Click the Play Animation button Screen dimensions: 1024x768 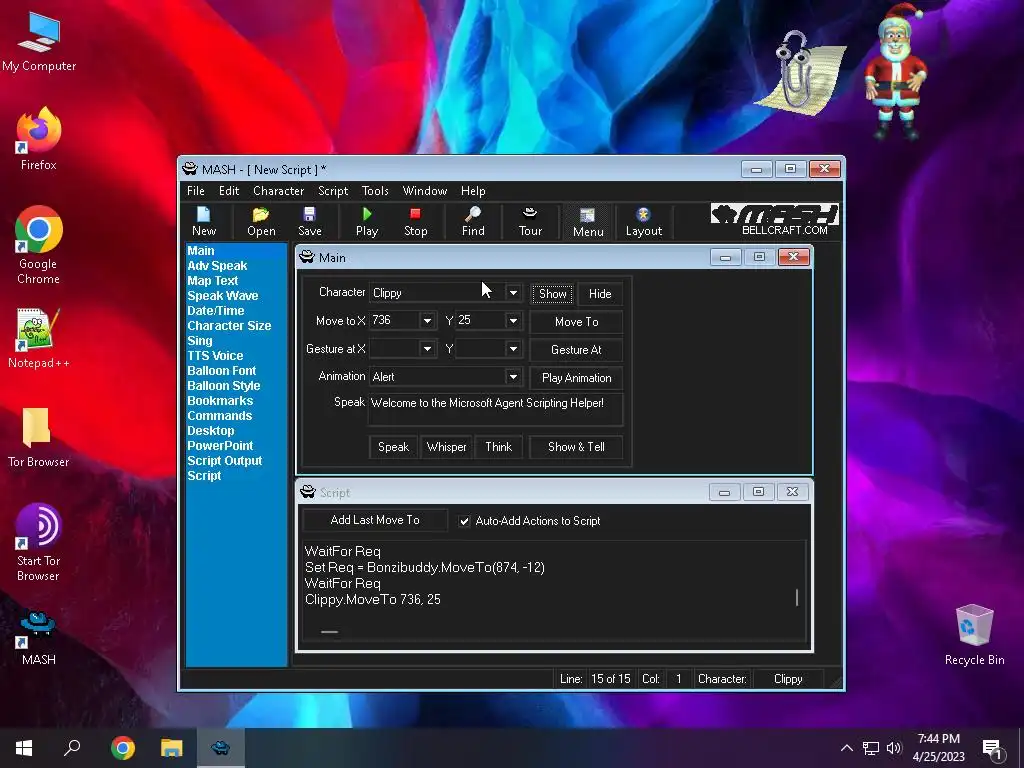(576, 378)
